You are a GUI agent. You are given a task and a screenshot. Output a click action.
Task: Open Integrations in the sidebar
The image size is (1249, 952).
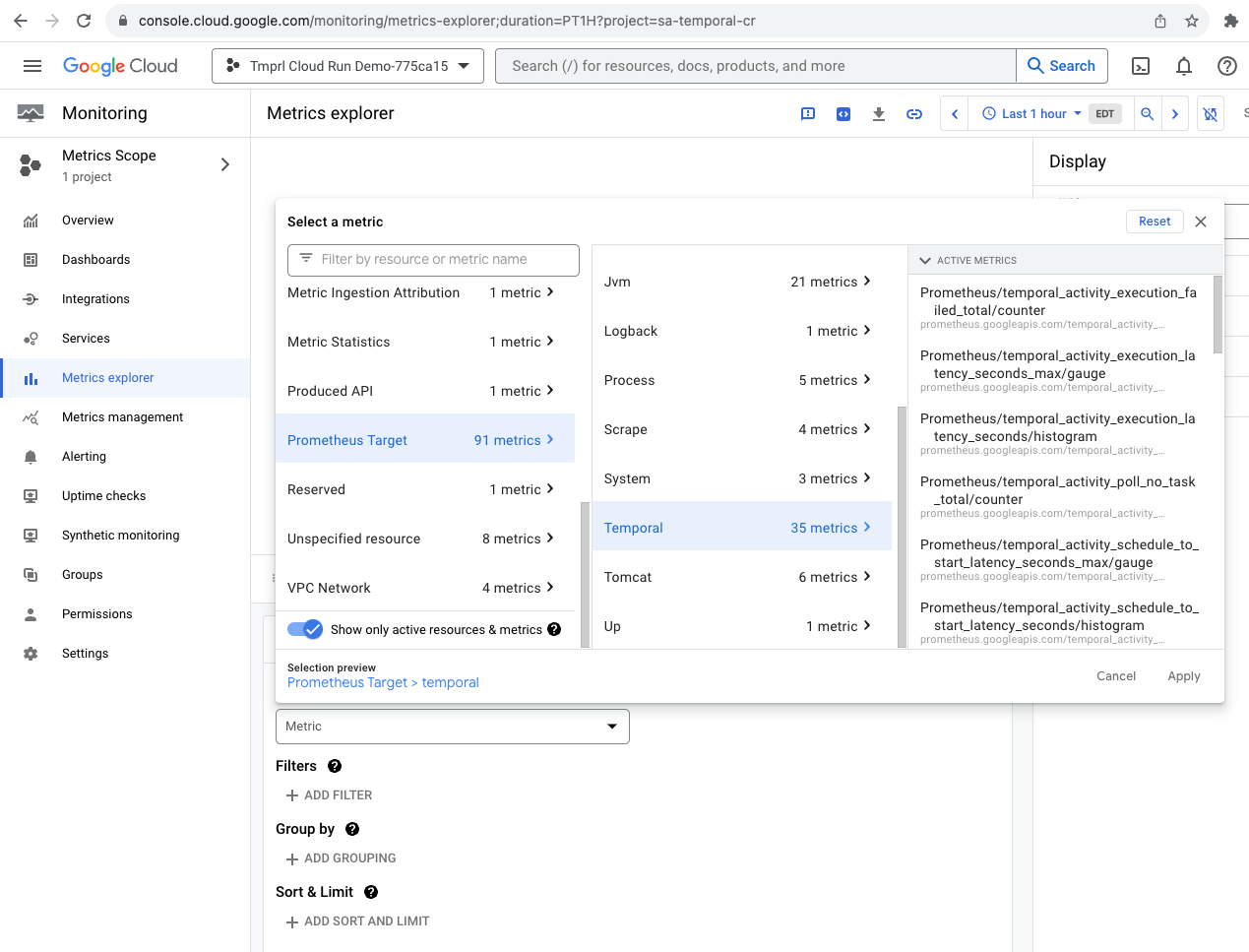point(125,299)
